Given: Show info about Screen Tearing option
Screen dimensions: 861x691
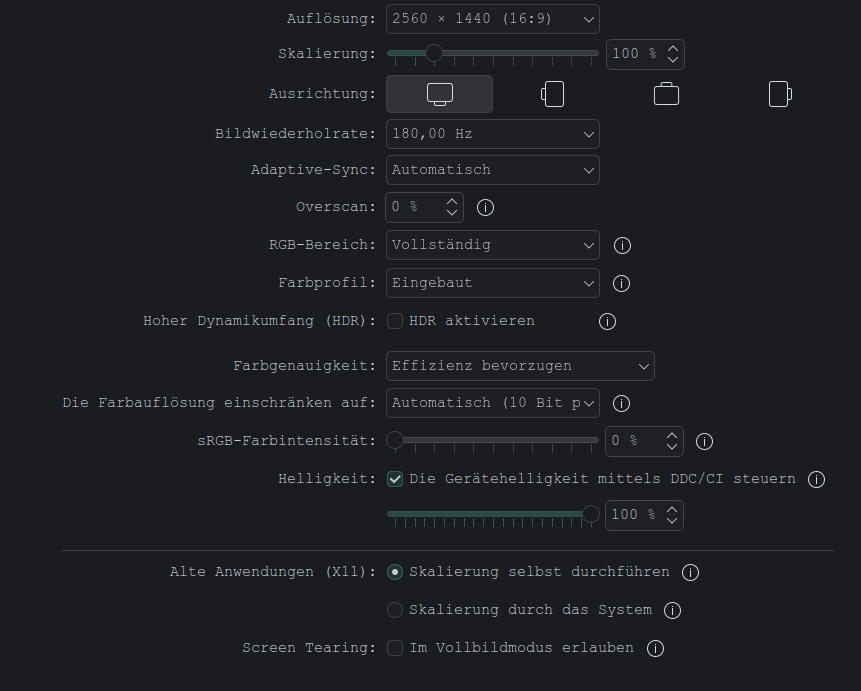Looking at the screenshot, I should pyautogui.click(x=655, y=648).
